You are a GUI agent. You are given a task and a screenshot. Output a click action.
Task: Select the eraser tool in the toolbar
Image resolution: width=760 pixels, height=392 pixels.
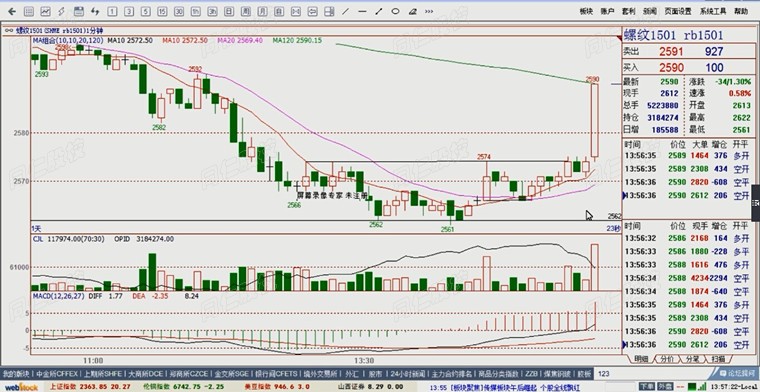[x=412, y=11]
